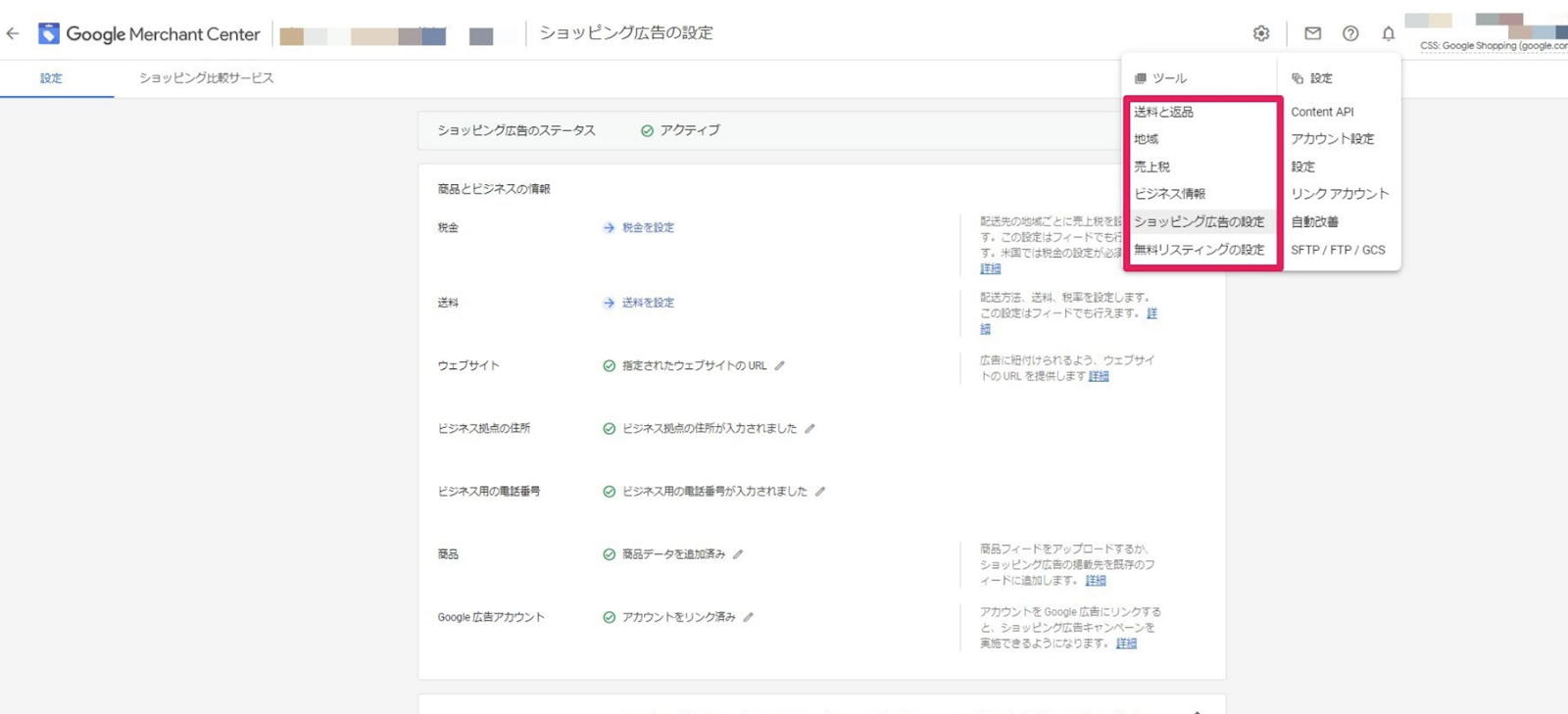Screen dimensions: 1568x714
Task: Click the Google Merchant Center logo
Action: (x=149, y=34)
